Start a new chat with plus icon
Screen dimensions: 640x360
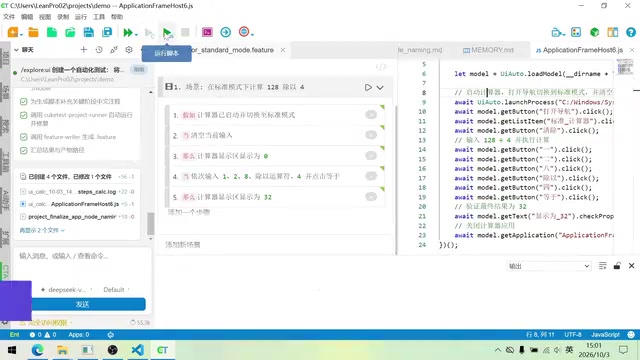click(x=84, y=49)
